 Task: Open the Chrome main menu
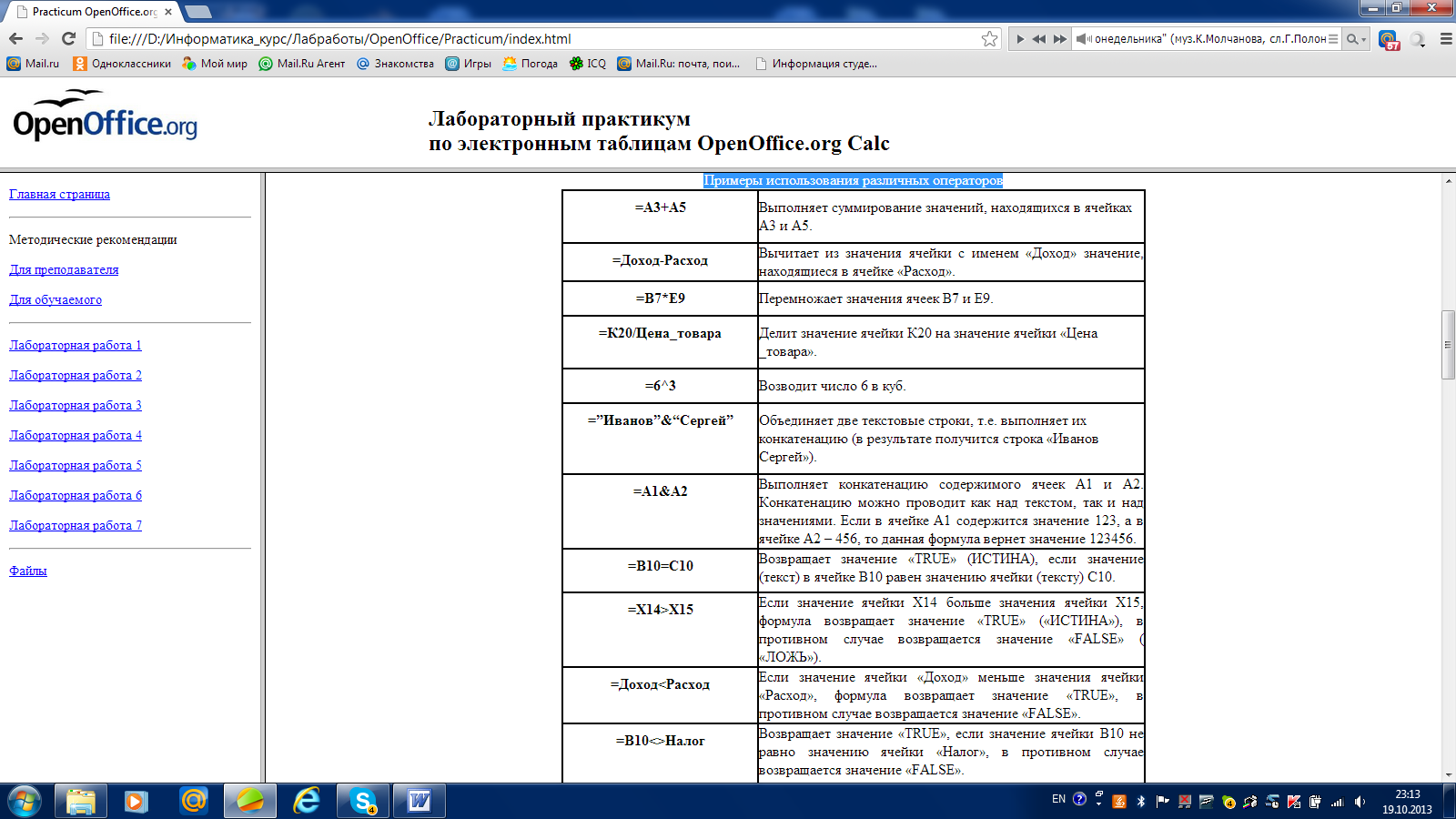click(x=1446, y=39)
